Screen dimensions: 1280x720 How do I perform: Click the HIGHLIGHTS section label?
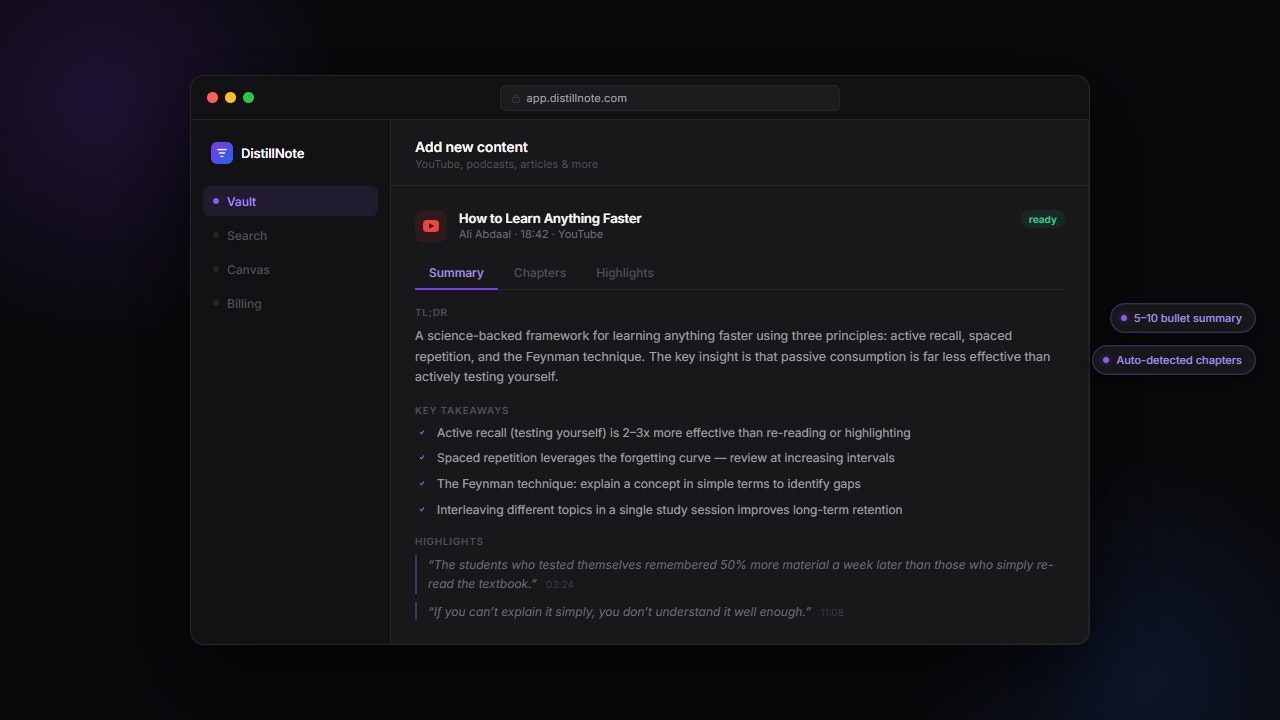449,541
